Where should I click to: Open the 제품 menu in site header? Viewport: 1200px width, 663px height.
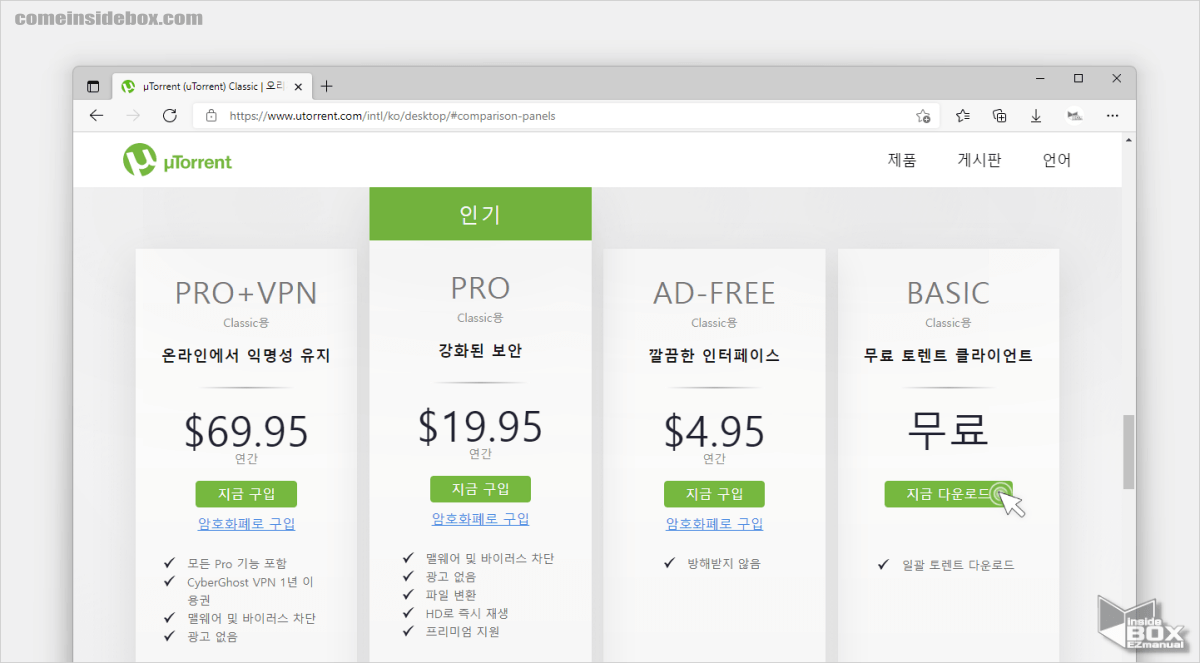901,160
